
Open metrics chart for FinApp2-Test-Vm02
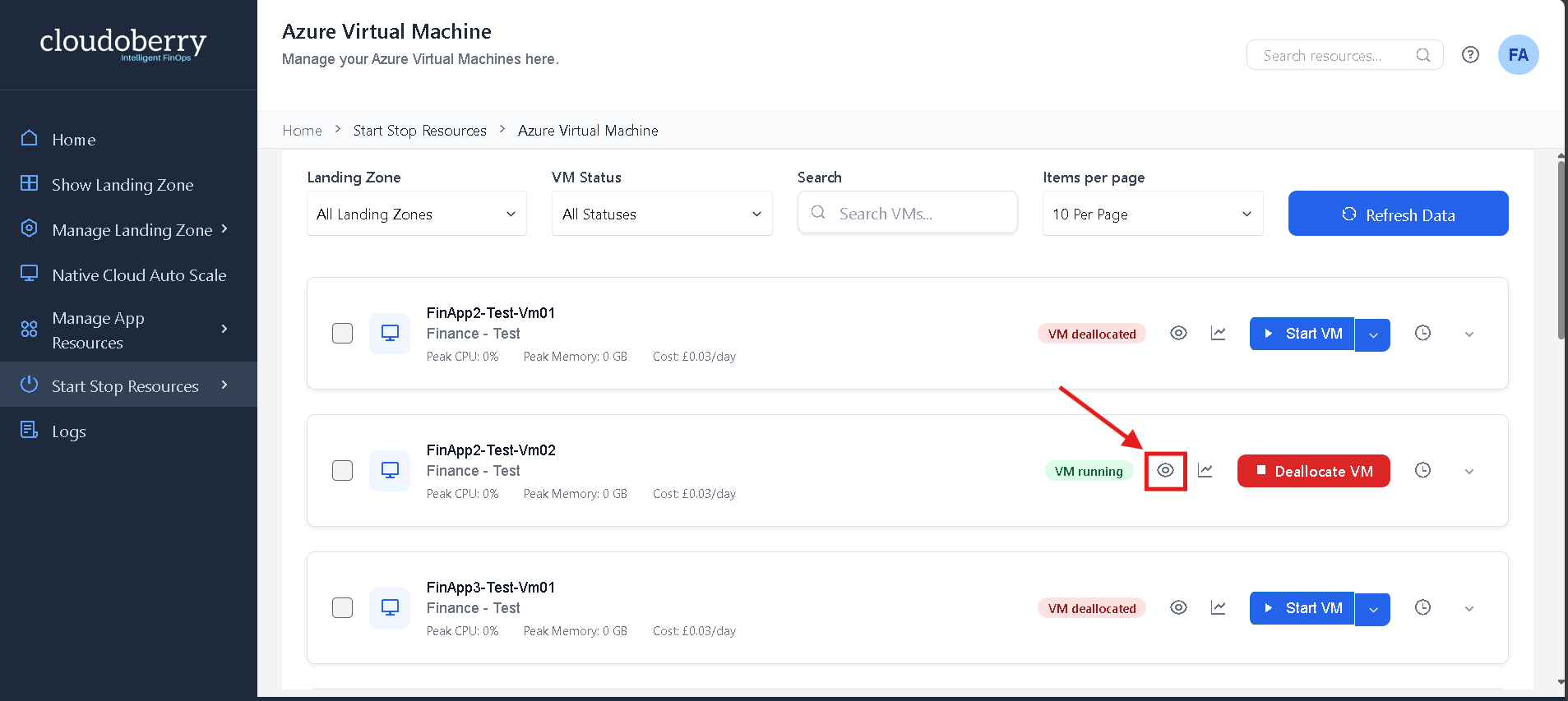(x=1205, y=470)
